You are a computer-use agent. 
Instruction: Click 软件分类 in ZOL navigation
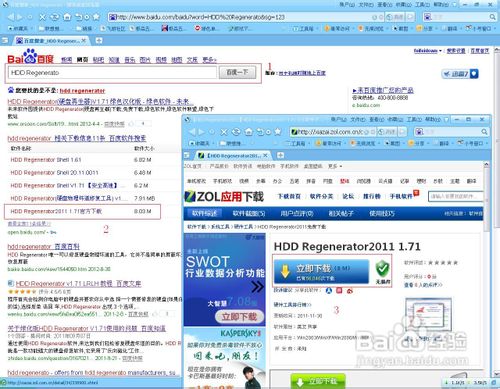(x=322, y=196)
